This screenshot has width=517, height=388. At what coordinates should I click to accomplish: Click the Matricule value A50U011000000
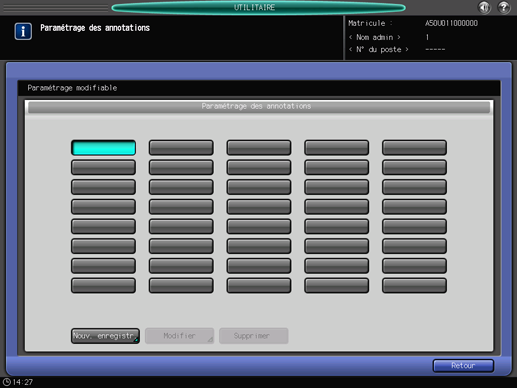pos(451,23)
